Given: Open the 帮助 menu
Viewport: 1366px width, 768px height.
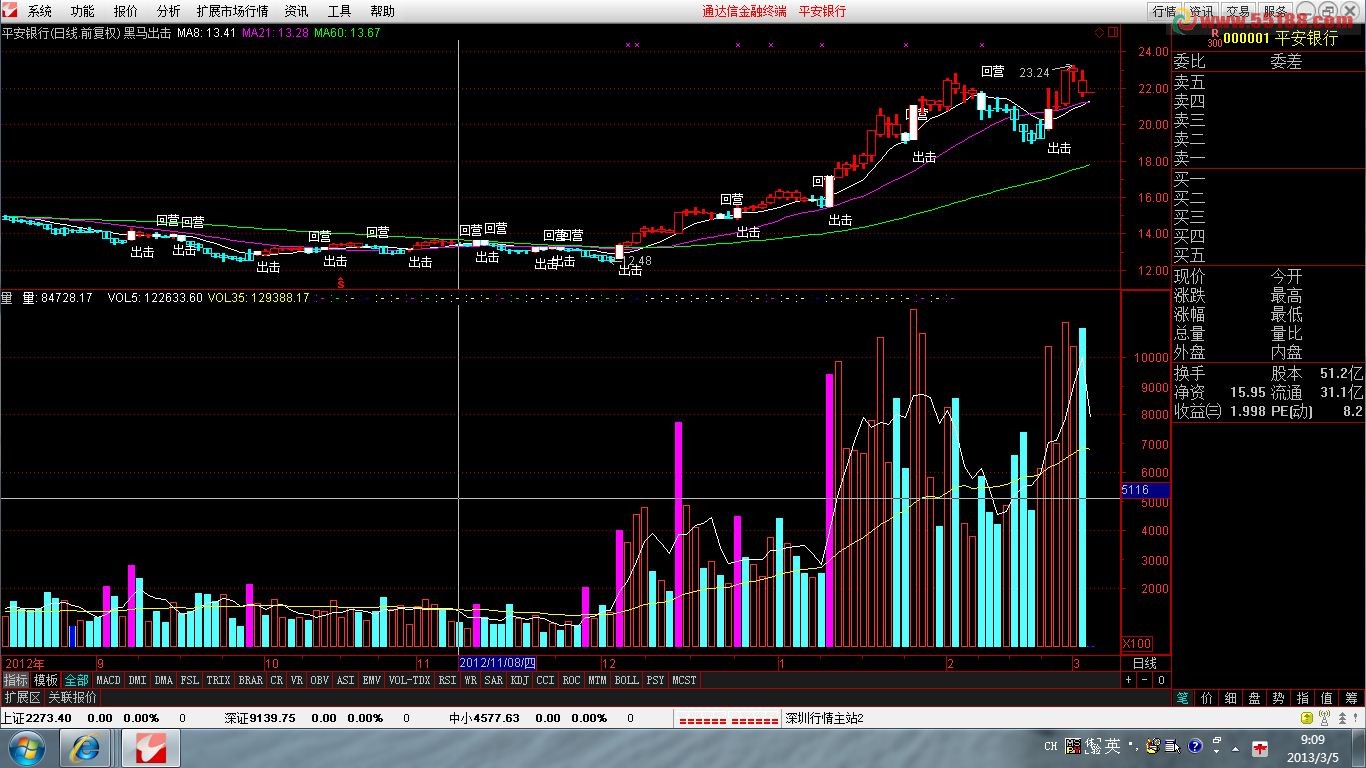Looking at the screenshot, I should pos(383,11).
